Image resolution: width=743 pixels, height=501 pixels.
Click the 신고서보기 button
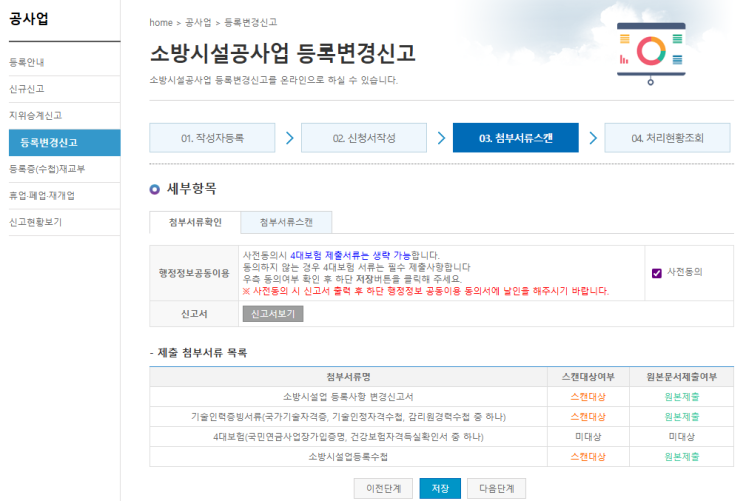273,314
